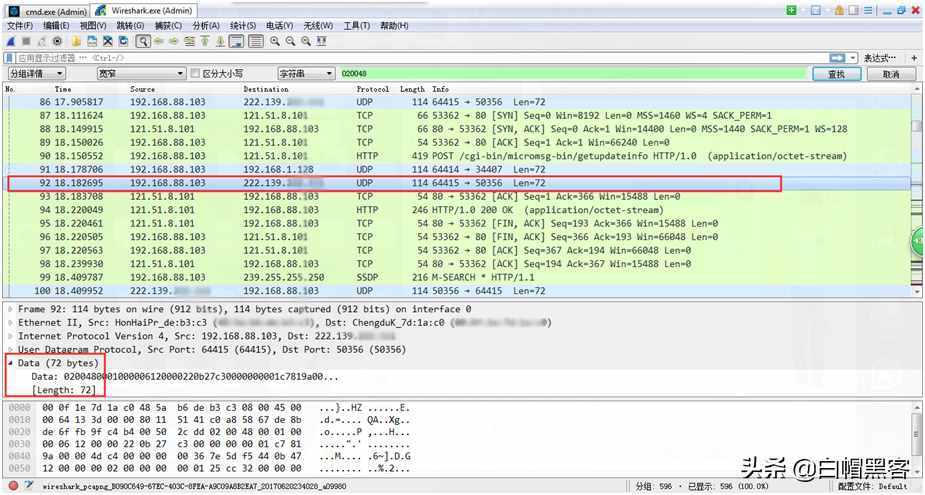Expand the Ethernet II tree node

[11, 323]
